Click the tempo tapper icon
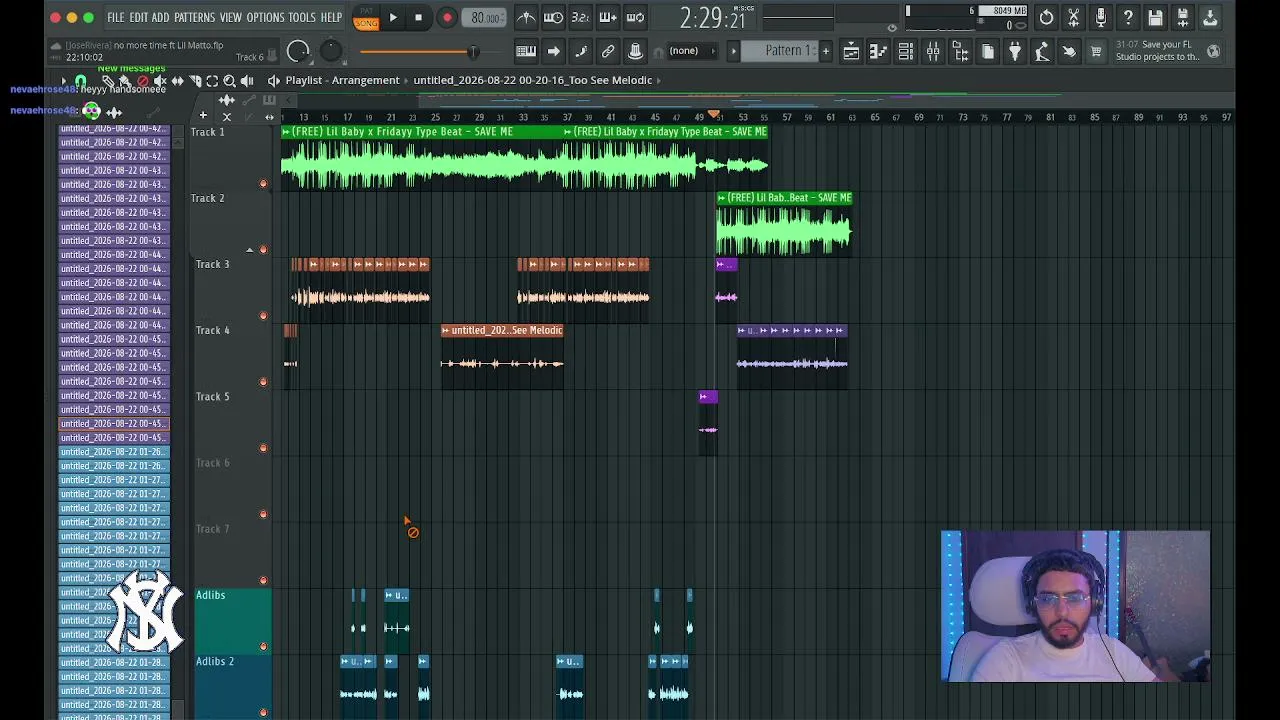This screenshot has height=720, width=1280. point(1042,51)
